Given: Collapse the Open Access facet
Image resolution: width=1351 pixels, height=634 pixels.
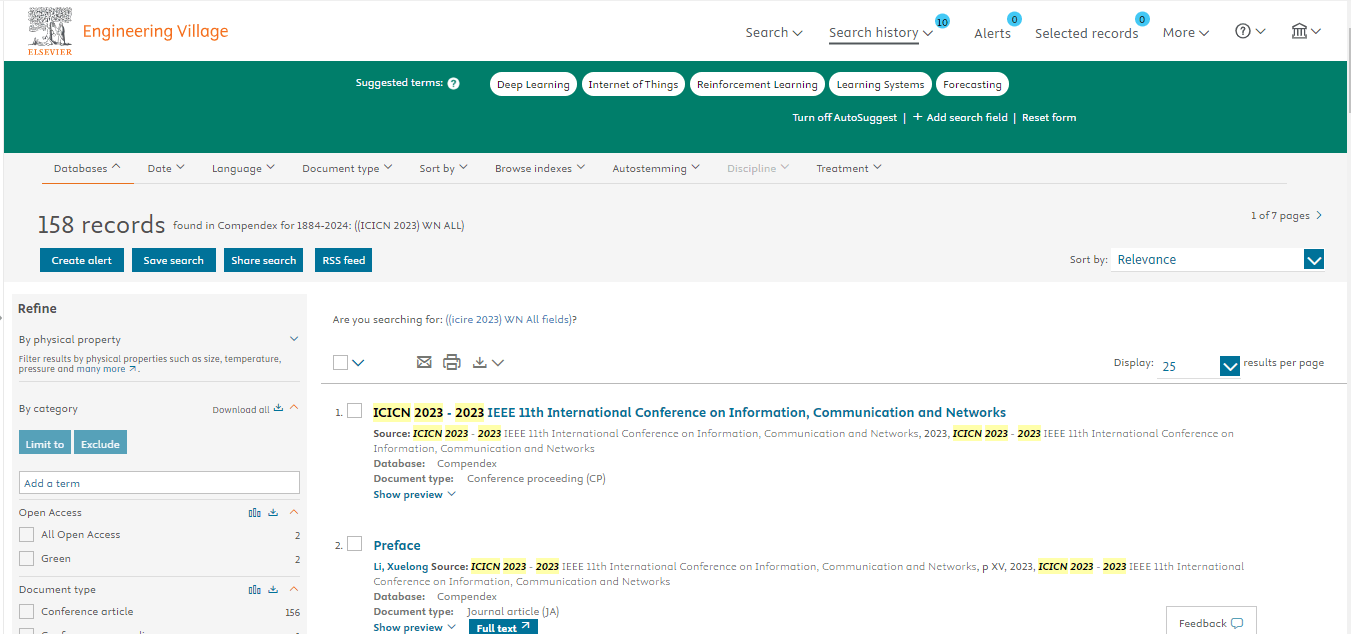Looking at the screenshot, I should (294, 512).
